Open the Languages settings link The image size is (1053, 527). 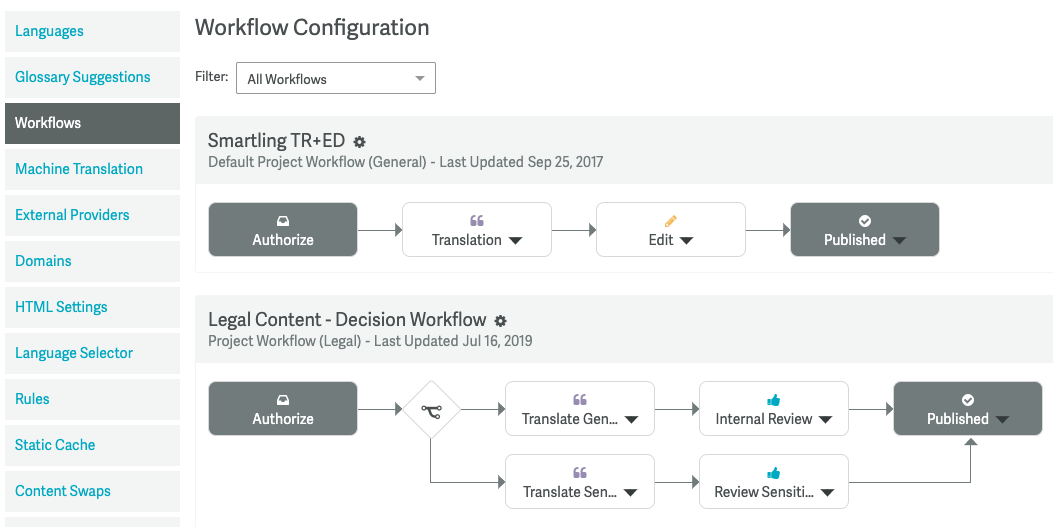(49, 31)
